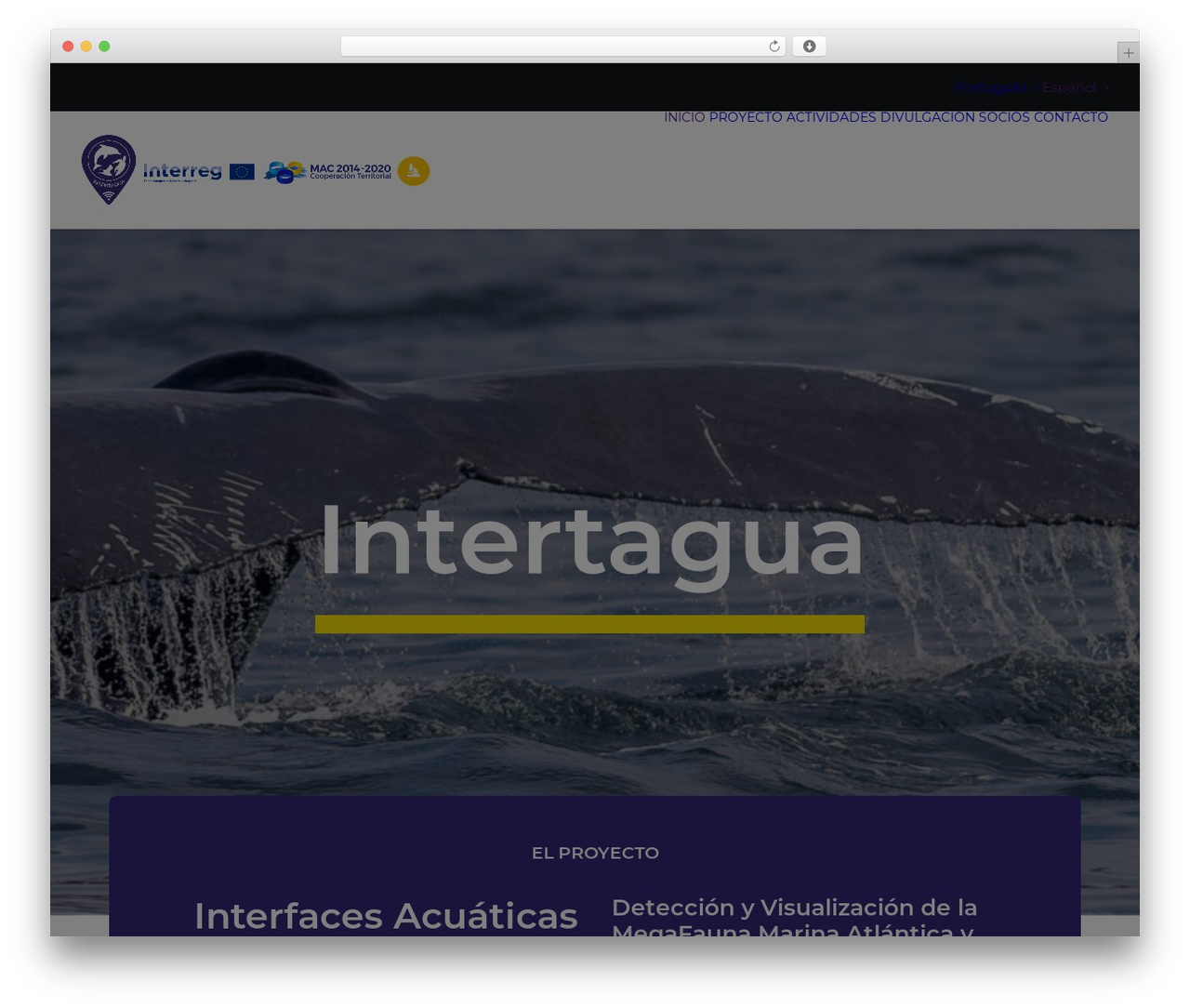
Task: Open a new browser tab with plus
Action: click(1128, 53)
